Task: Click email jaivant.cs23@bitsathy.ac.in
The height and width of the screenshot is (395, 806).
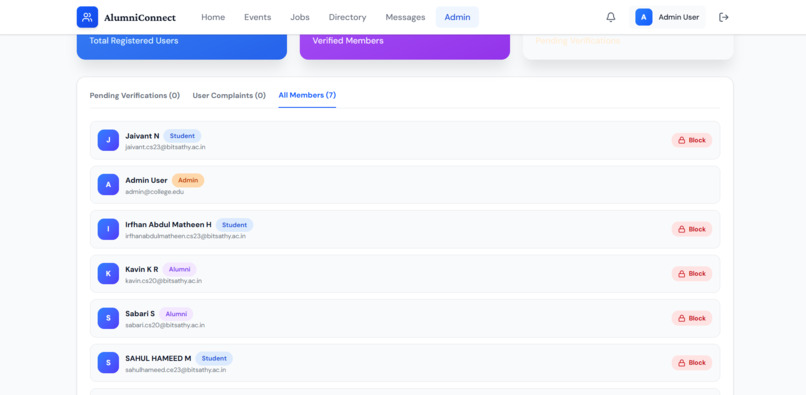Action: coord(166,147)
